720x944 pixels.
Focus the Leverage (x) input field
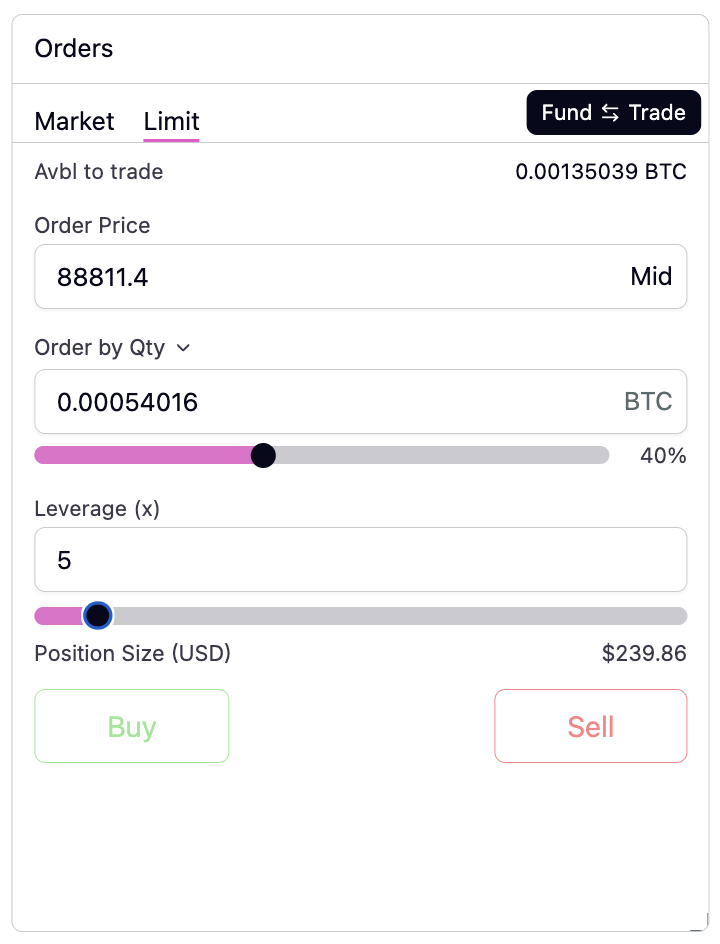coord(360,560)
